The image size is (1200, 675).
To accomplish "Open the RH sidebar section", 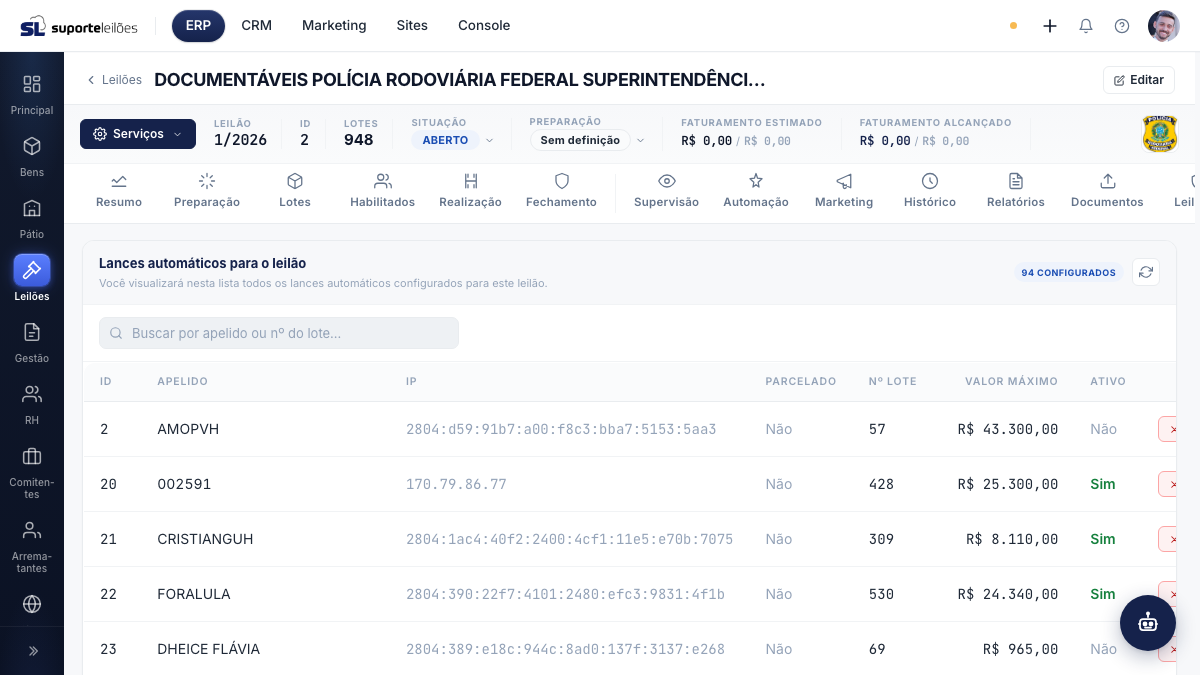I will point(32,405).
